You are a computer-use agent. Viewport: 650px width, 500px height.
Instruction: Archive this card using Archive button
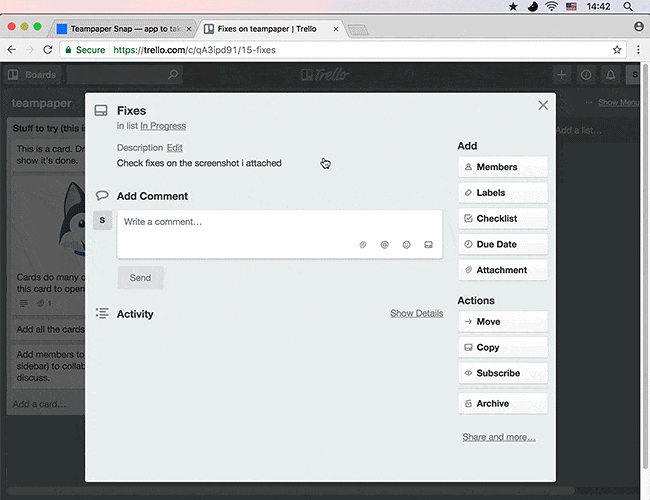[502, 404]
